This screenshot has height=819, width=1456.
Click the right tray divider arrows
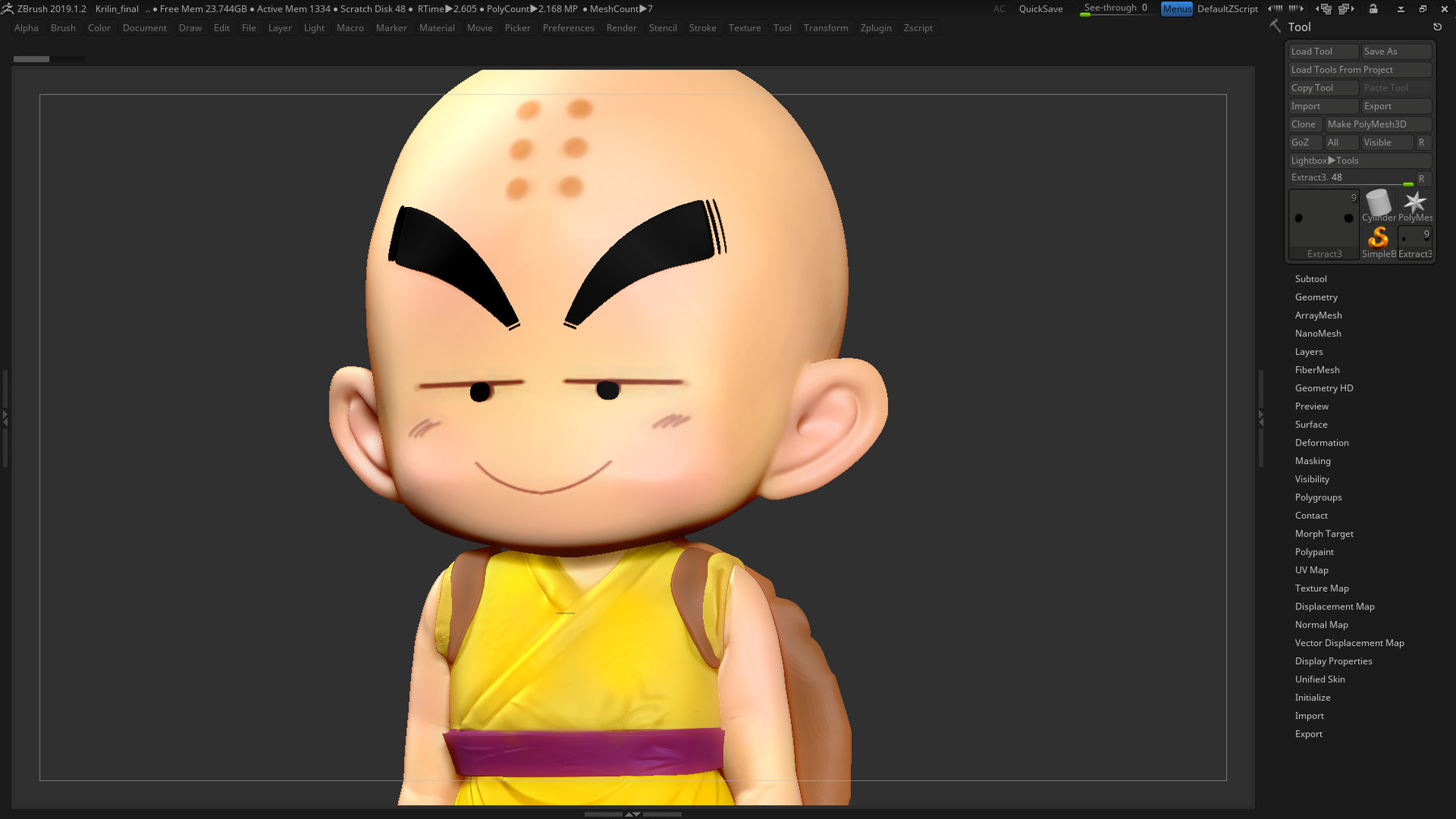[x=1260, y=418]
